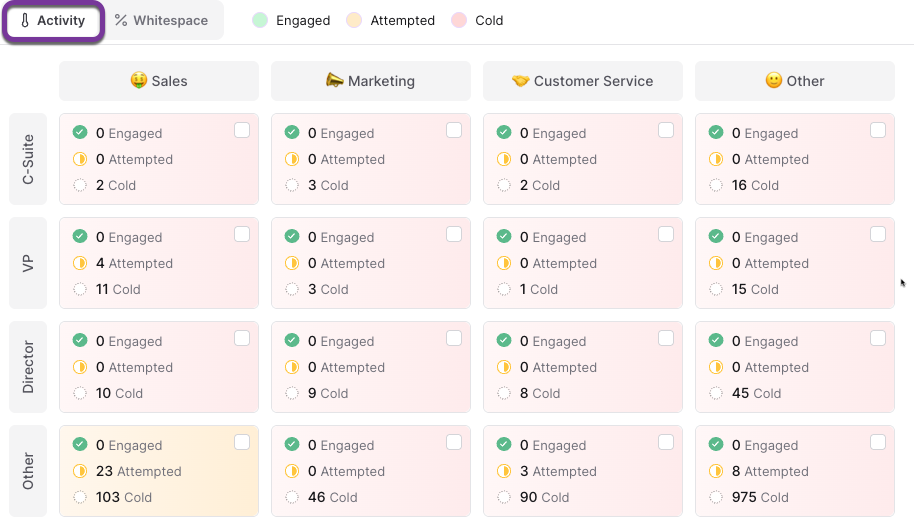Click the smiley icon on Other column header
The width and height of the screenshot is (914, 530).
click(774, 80)
